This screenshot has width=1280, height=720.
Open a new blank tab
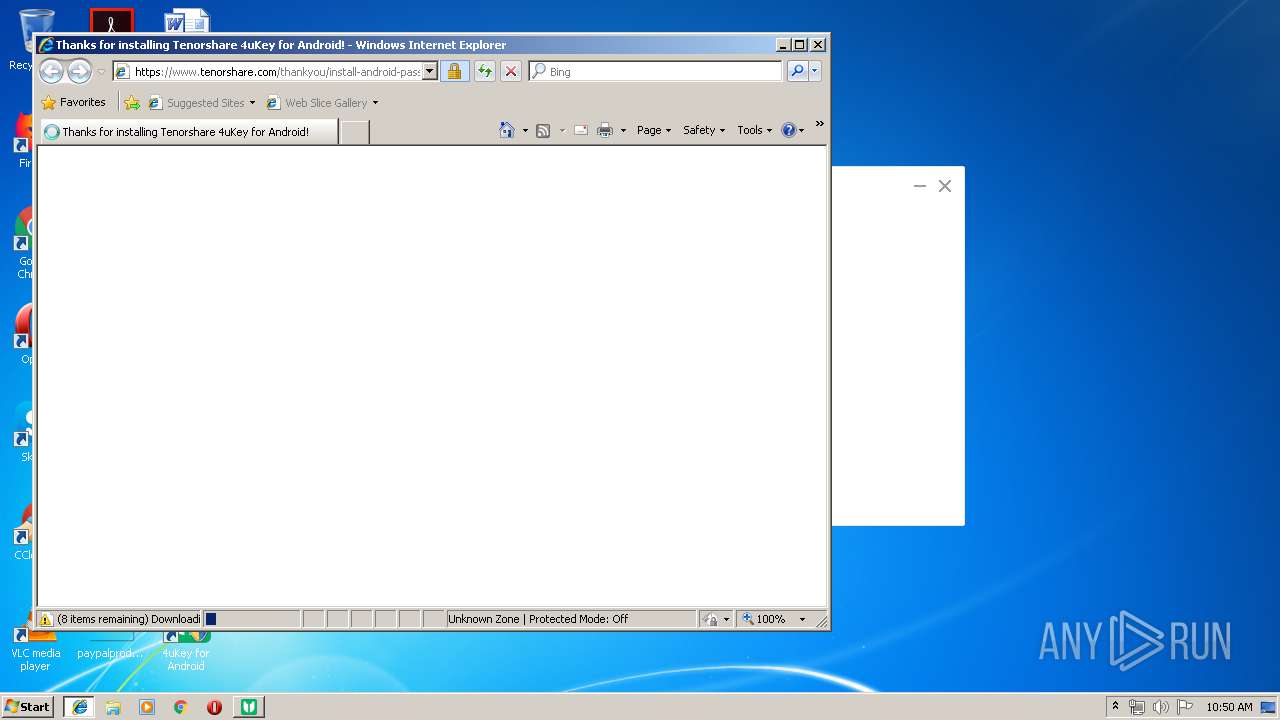(x=354, y=132)
